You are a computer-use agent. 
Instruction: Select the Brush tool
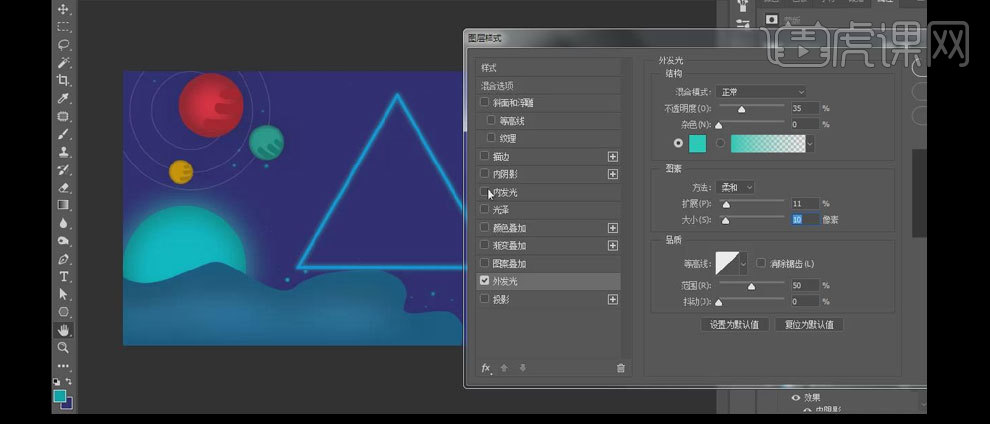point(64,134)
